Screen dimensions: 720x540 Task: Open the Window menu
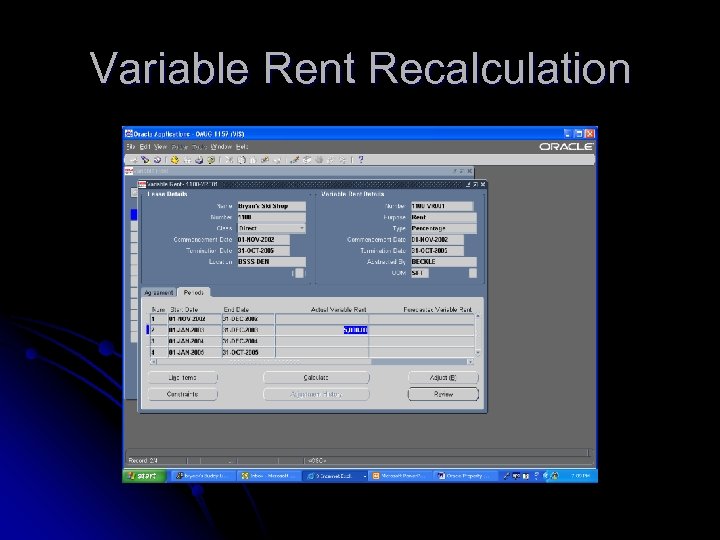(x=221, y=147)
